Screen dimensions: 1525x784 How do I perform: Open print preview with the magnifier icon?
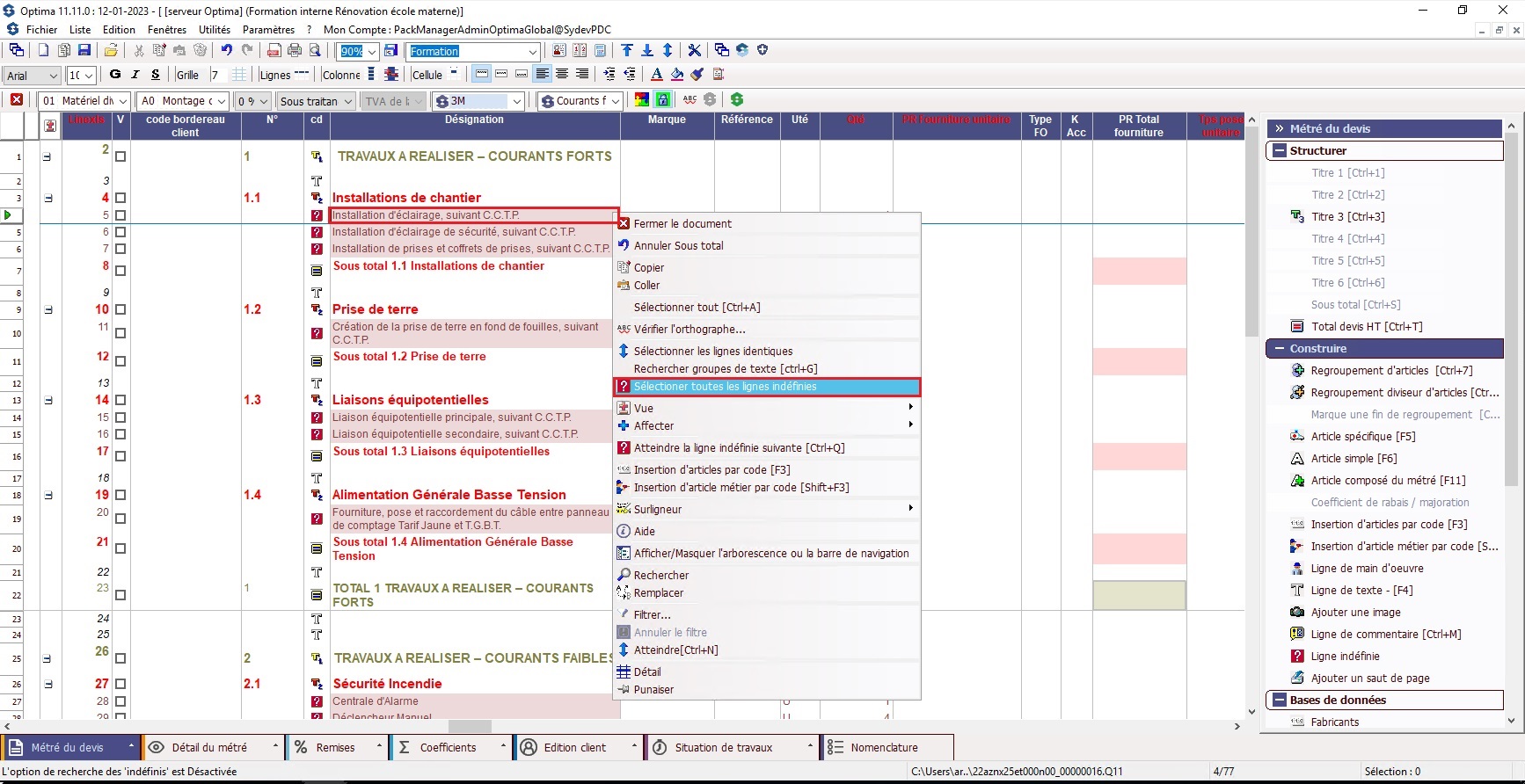(x=315, y=51)
